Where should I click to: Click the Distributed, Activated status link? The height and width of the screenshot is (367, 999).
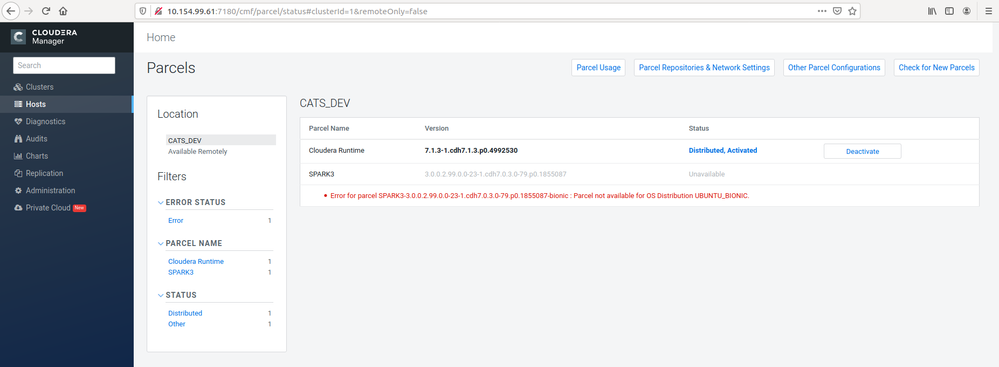pos(722,151)
